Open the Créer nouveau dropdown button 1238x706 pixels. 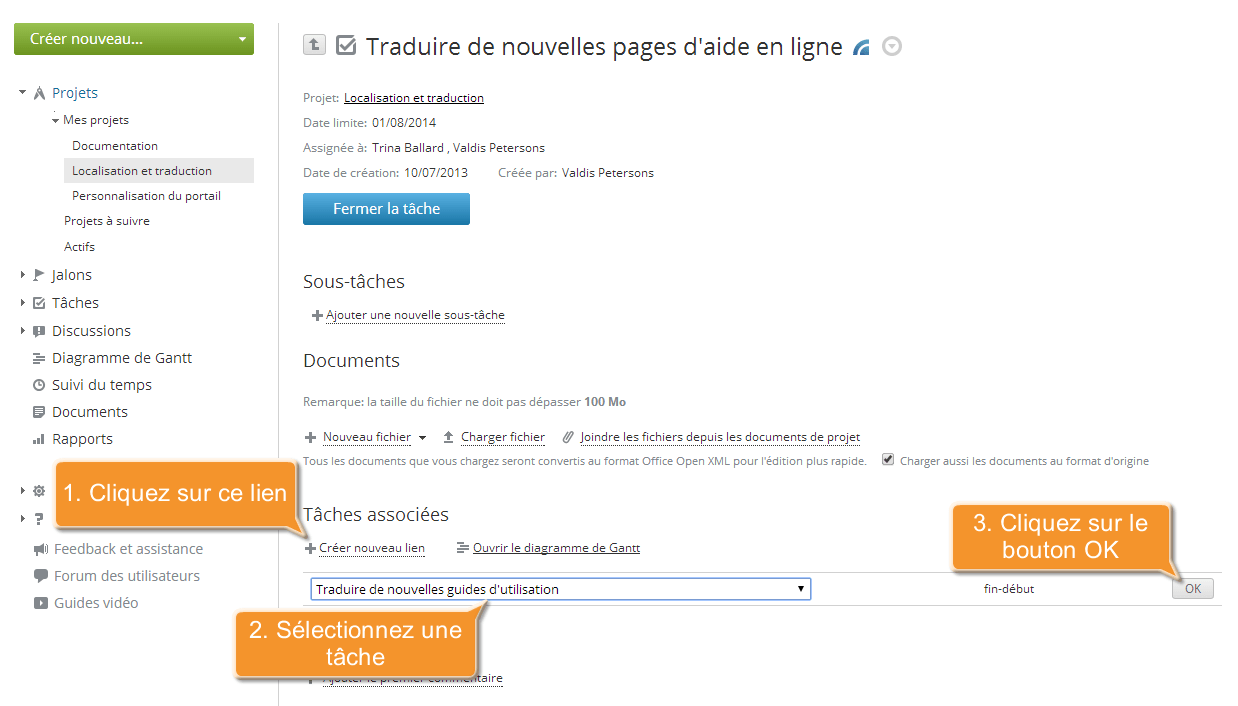[x=134, y=39]
